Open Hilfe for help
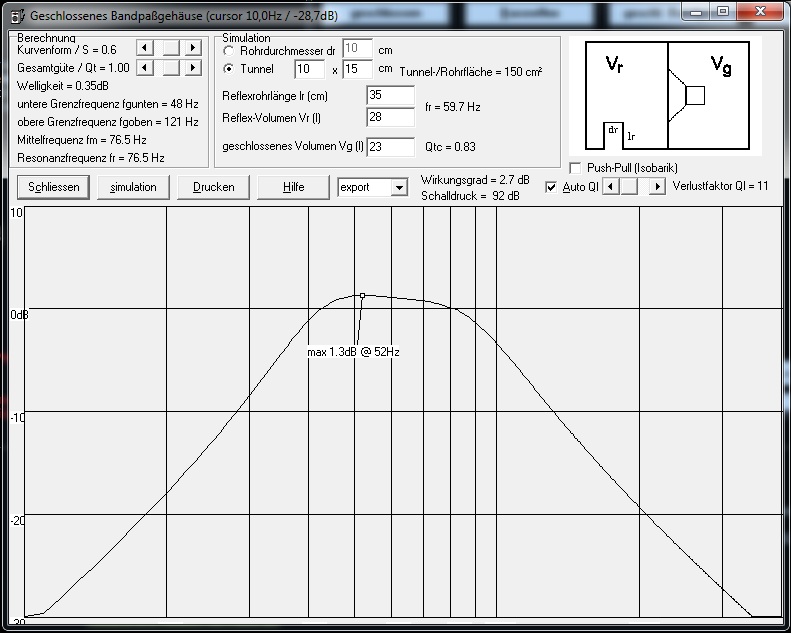 [293, 187]
